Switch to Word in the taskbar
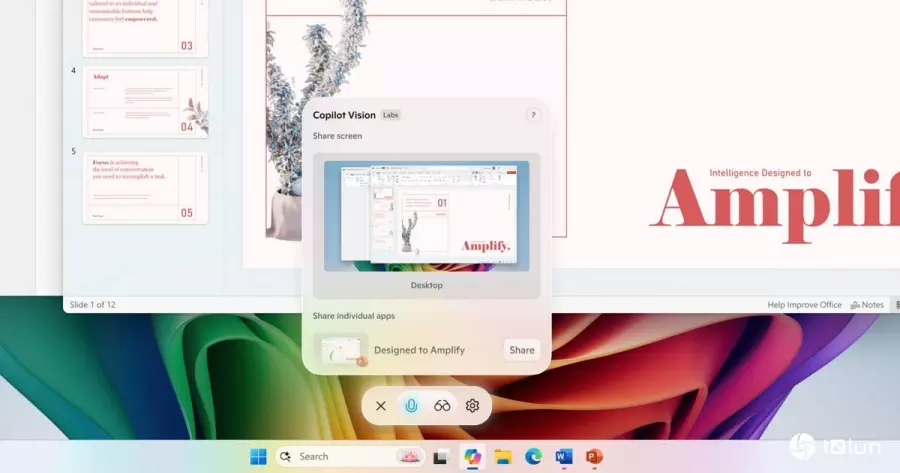Image resolution: width=900 pixels, height=473 pixels. [x=564, y=456]
